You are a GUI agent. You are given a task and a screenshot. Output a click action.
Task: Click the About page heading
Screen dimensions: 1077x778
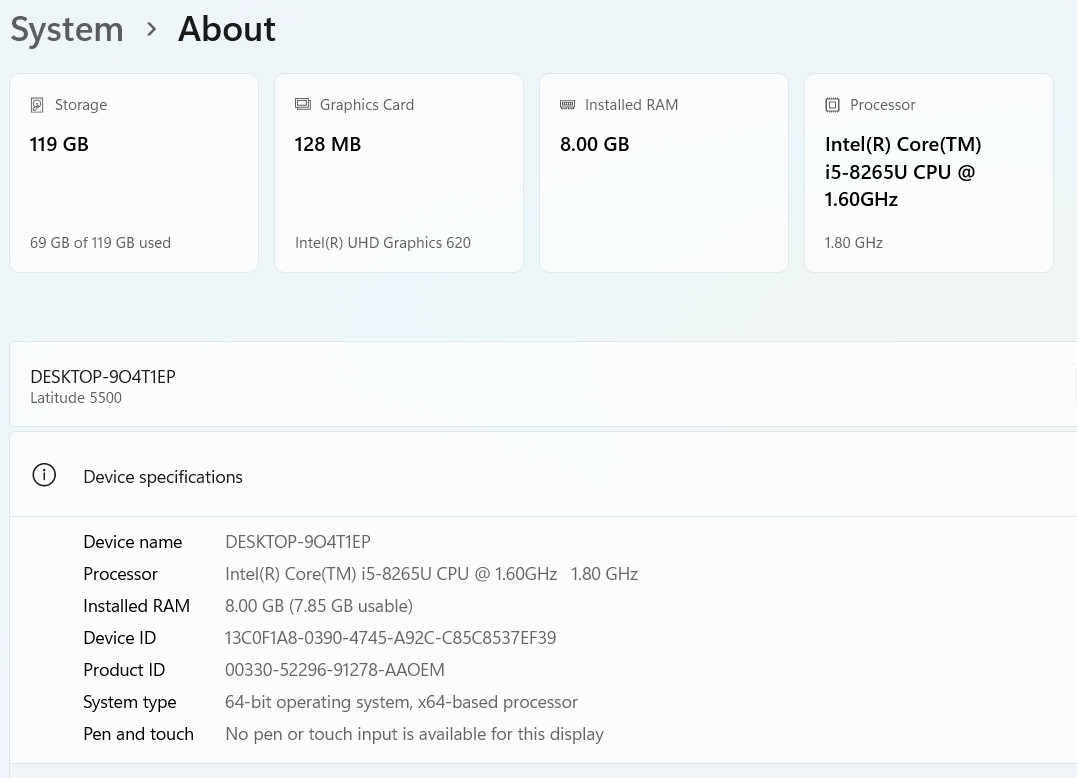[x=226, y=29]
